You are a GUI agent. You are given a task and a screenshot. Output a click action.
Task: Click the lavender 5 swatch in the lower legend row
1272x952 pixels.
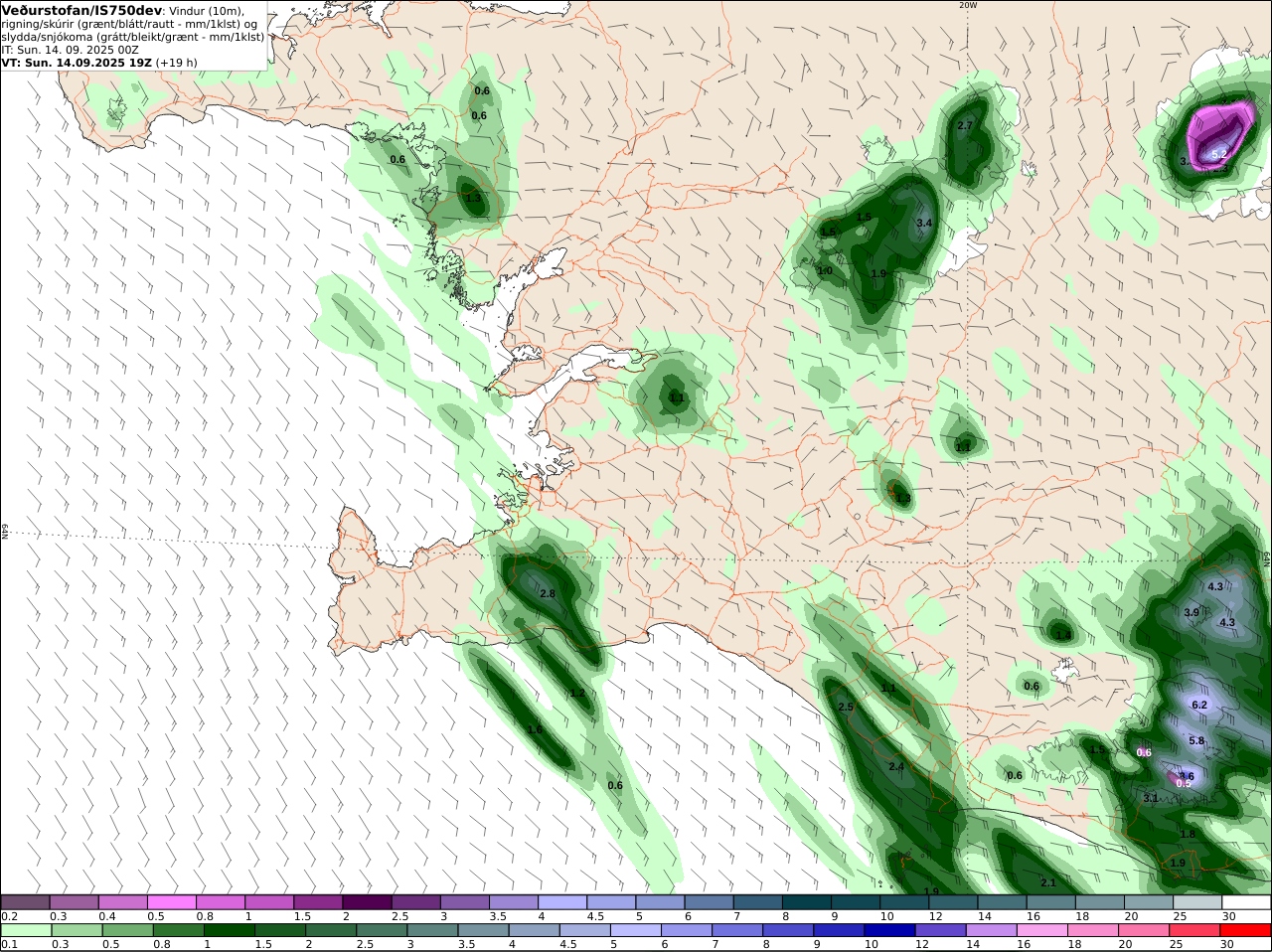635,930
